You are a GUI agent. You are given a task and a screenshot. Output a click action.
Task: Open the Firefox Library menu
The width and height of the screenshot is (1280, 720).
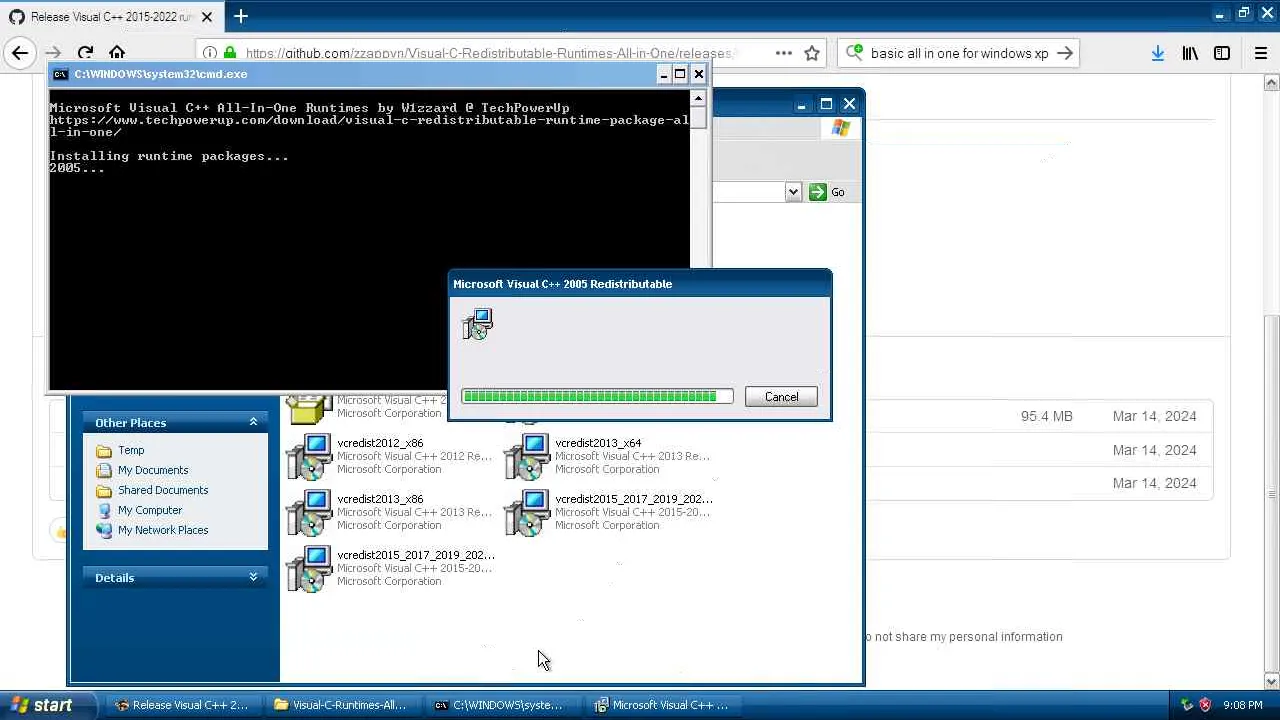[1190, 53]
